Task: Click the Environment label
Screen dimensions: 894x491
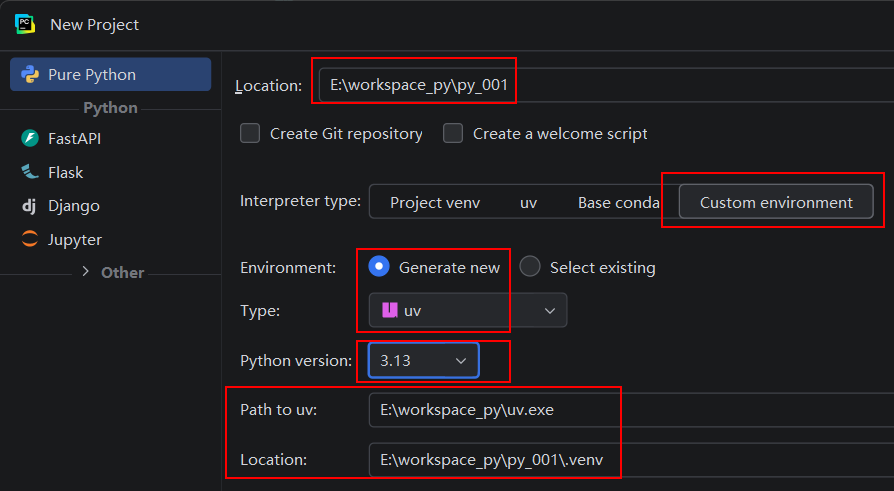Action: [x=288, y=267]
